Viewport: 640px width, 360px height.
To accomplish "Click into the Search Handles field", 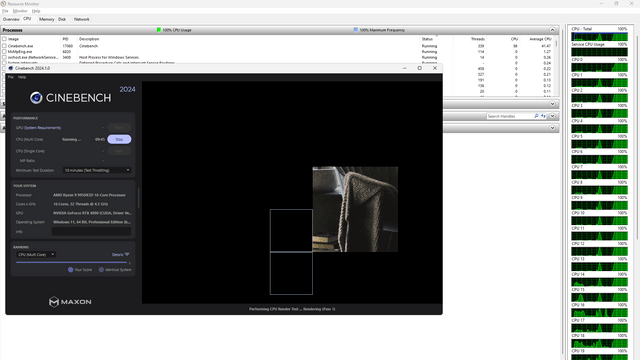I will (509, 116).
